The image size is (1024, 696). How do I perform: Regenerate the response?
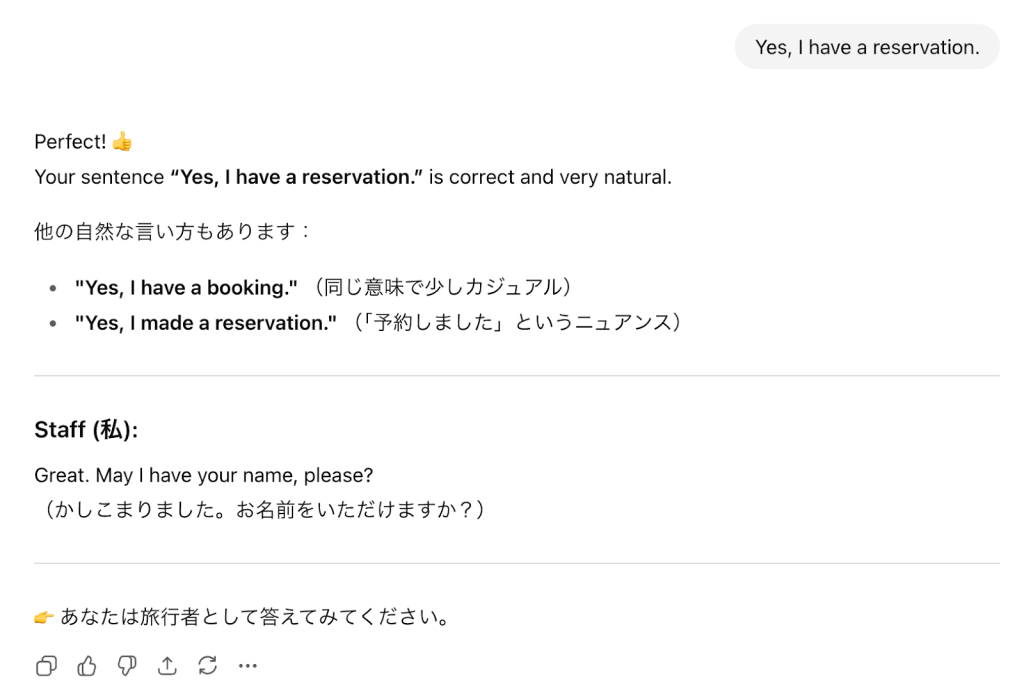208,665
